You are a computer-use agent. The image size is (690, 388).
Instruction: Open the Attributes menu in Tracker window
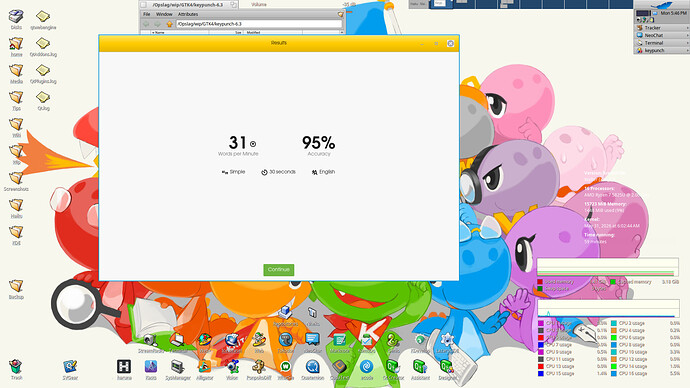click(188, 15)
